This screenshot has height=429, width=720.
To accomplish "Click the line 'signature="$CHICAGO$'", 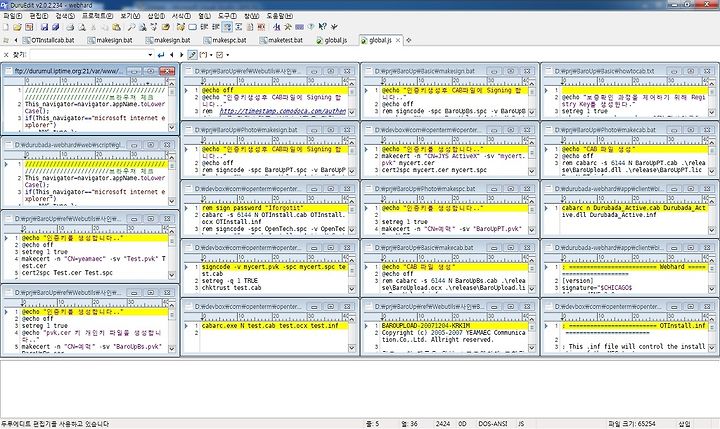I will click(x=597, y=288).
